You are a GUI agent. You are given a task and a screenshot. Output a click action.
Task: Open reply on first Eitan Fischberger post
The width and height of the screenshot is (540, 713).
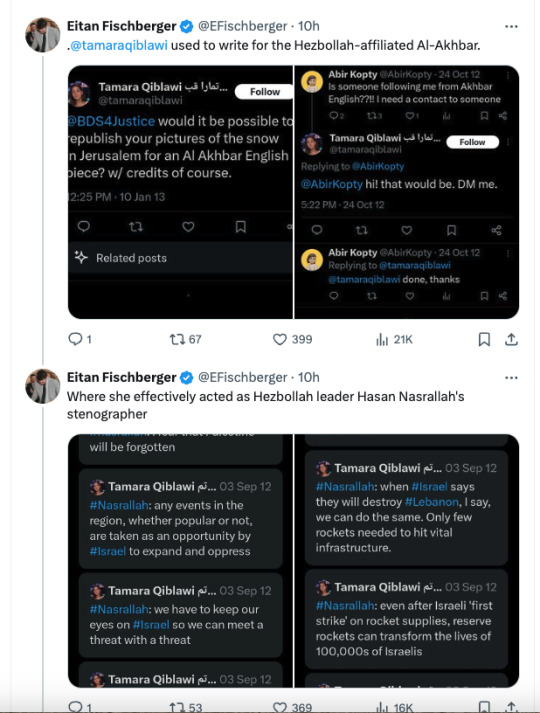[80, 339]
